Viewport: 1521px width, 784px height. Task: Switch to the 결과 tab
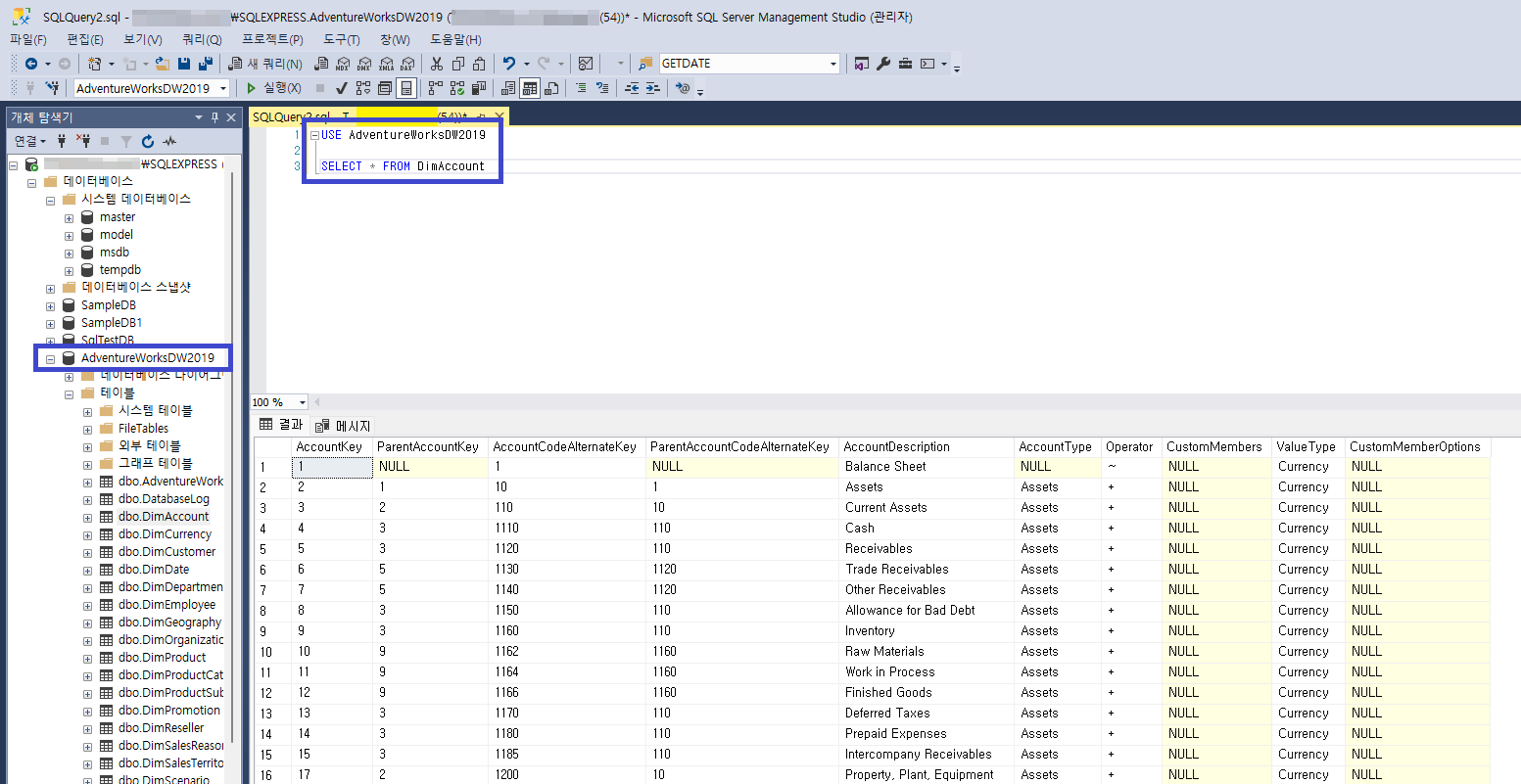pyautogui.click(x=281, y=425)
